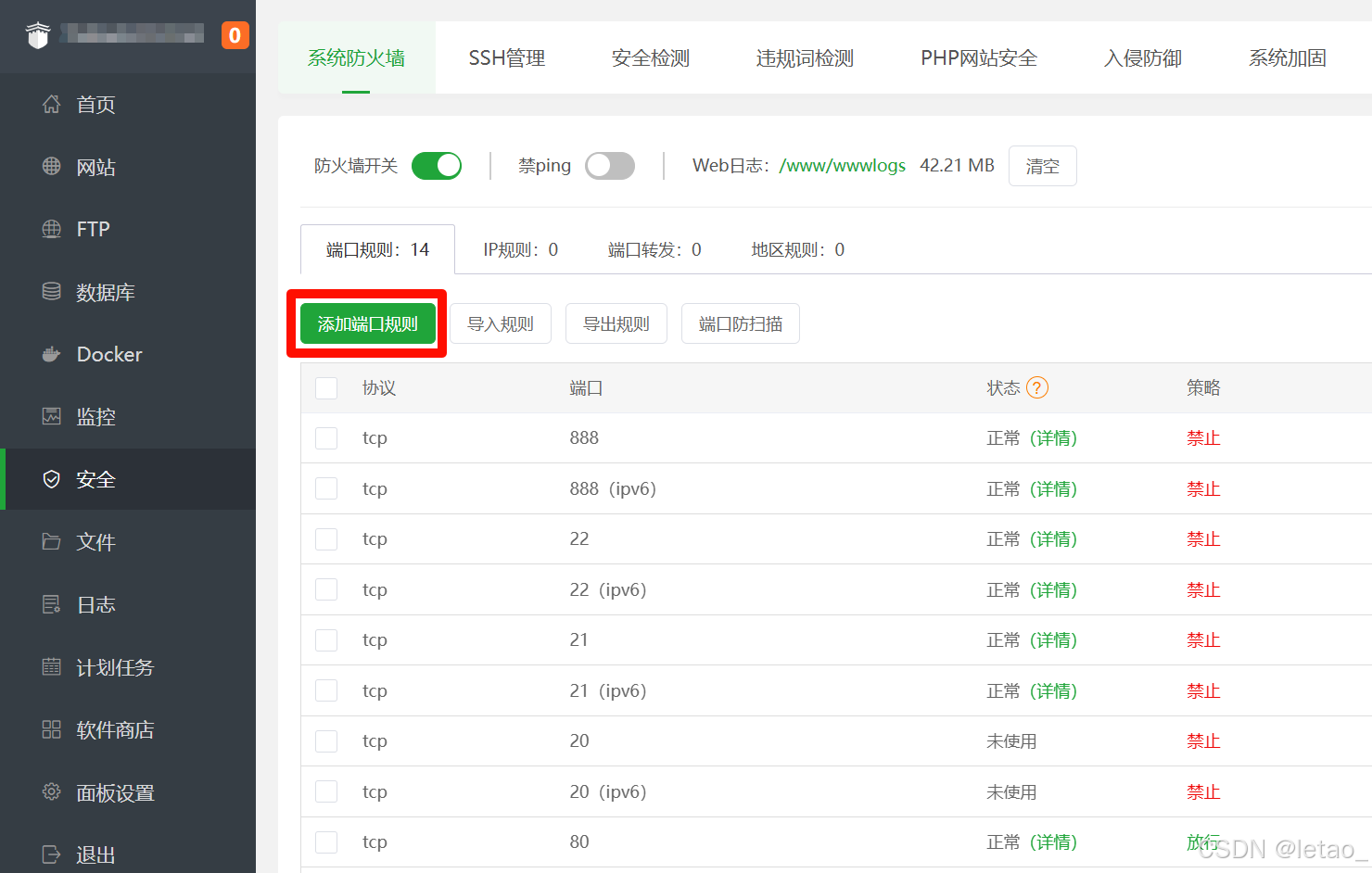Click the shield icon beside 安全
The image size is (1372, 873).
pyautogui.click(x=52, y=479)
